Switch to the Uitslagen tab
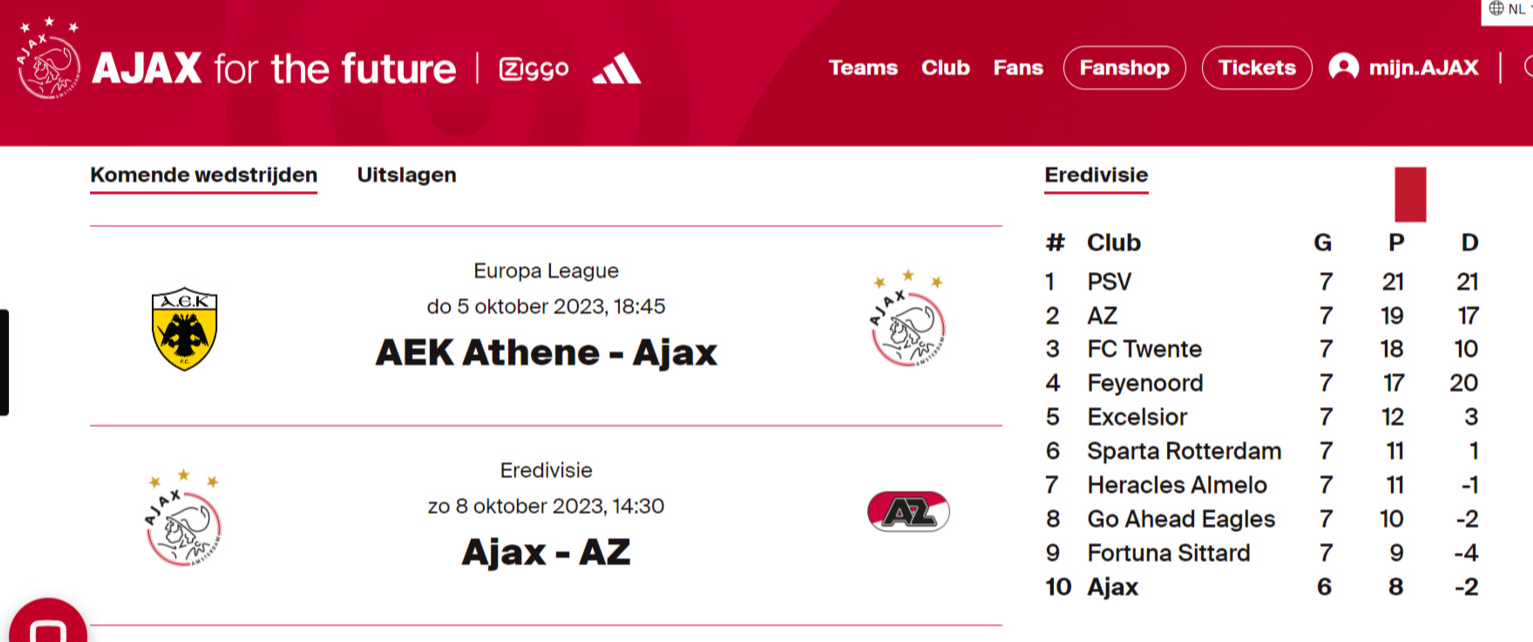Screen dimensions: 1533x642 406,175
